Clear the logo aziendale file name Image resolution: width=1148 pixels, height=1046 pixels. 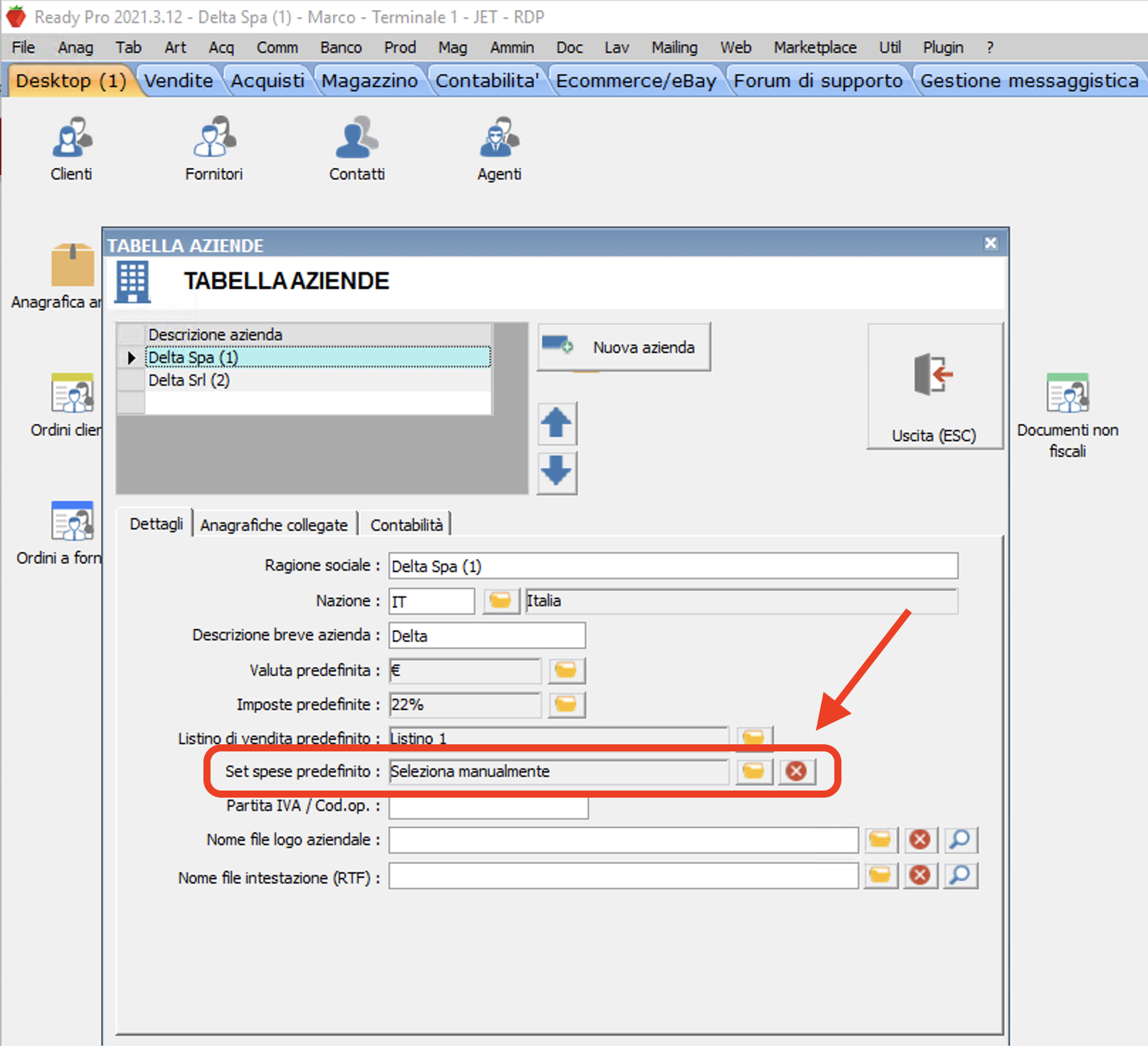click(x=920, y=840)
